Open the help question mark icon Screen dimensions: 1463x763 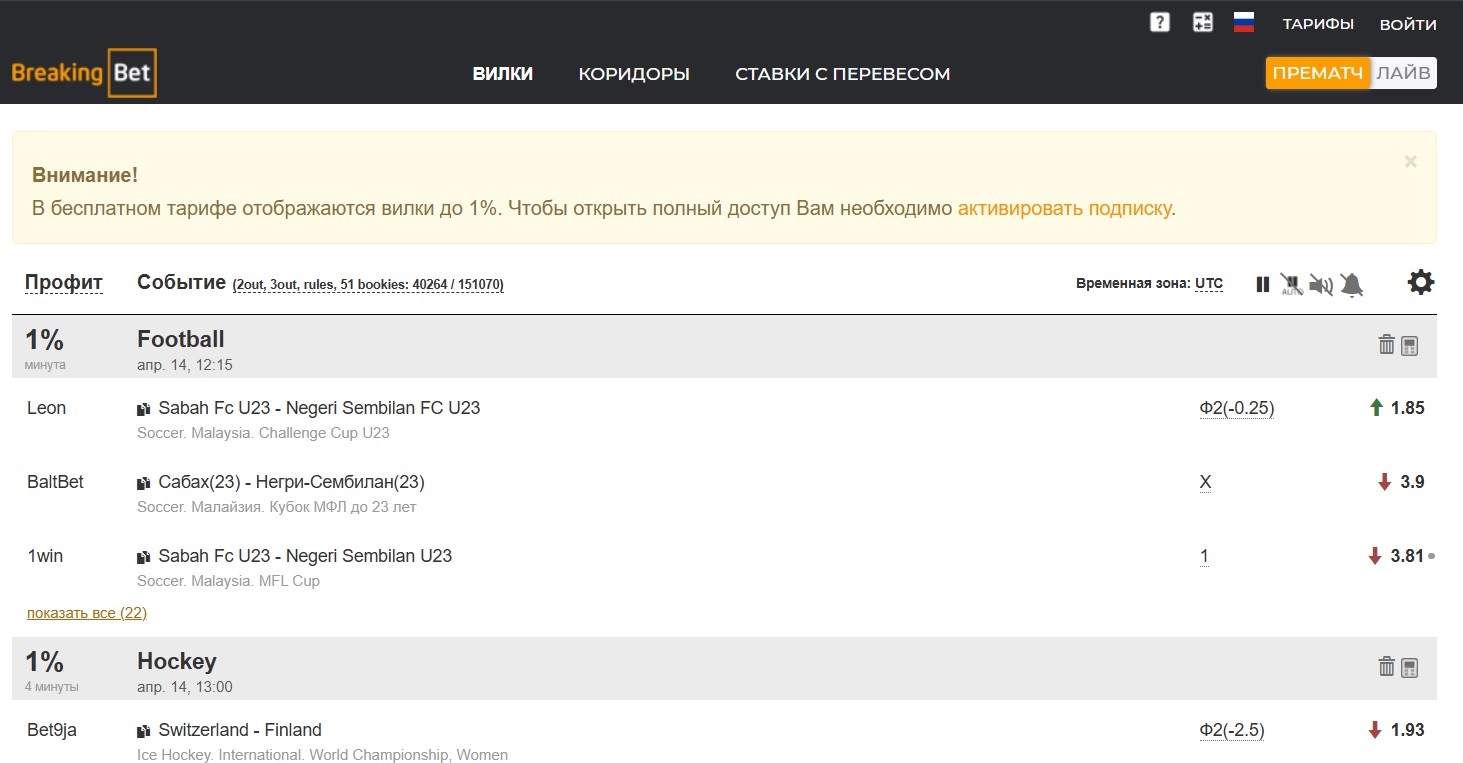coord(1159,23)
